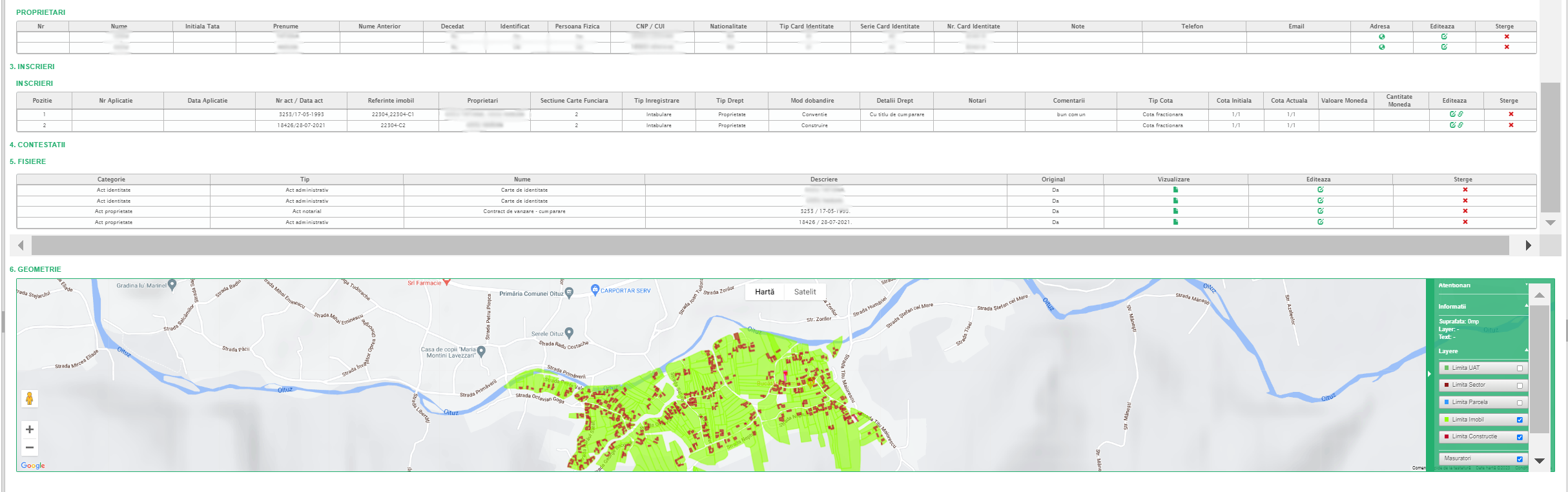Open the 6. GEOMETRIE section heading
Screen dimensions: 1568x492
coord(36,269)
